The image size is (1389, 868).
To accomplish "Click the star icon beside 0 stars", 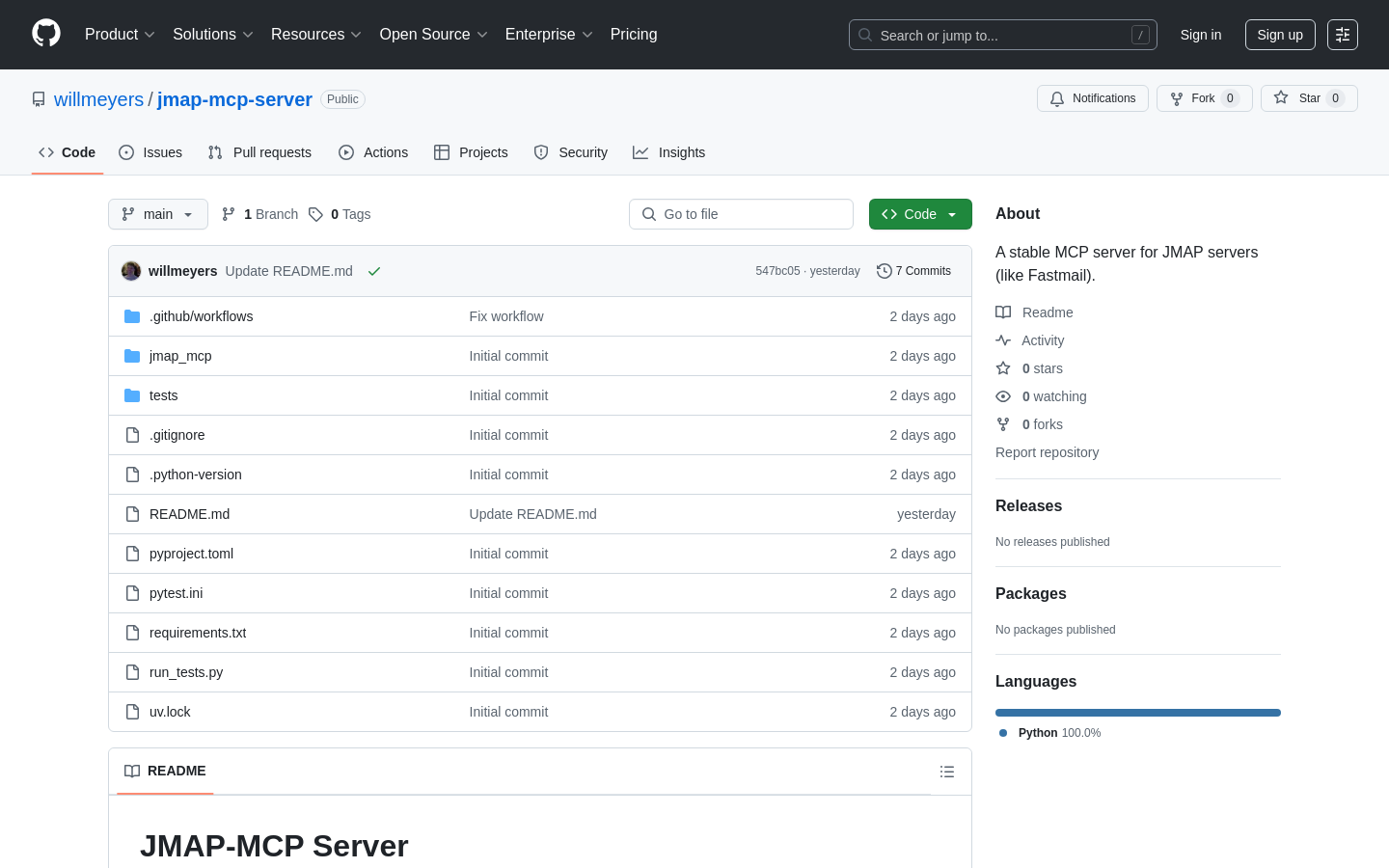I will tap(1003, 368).
